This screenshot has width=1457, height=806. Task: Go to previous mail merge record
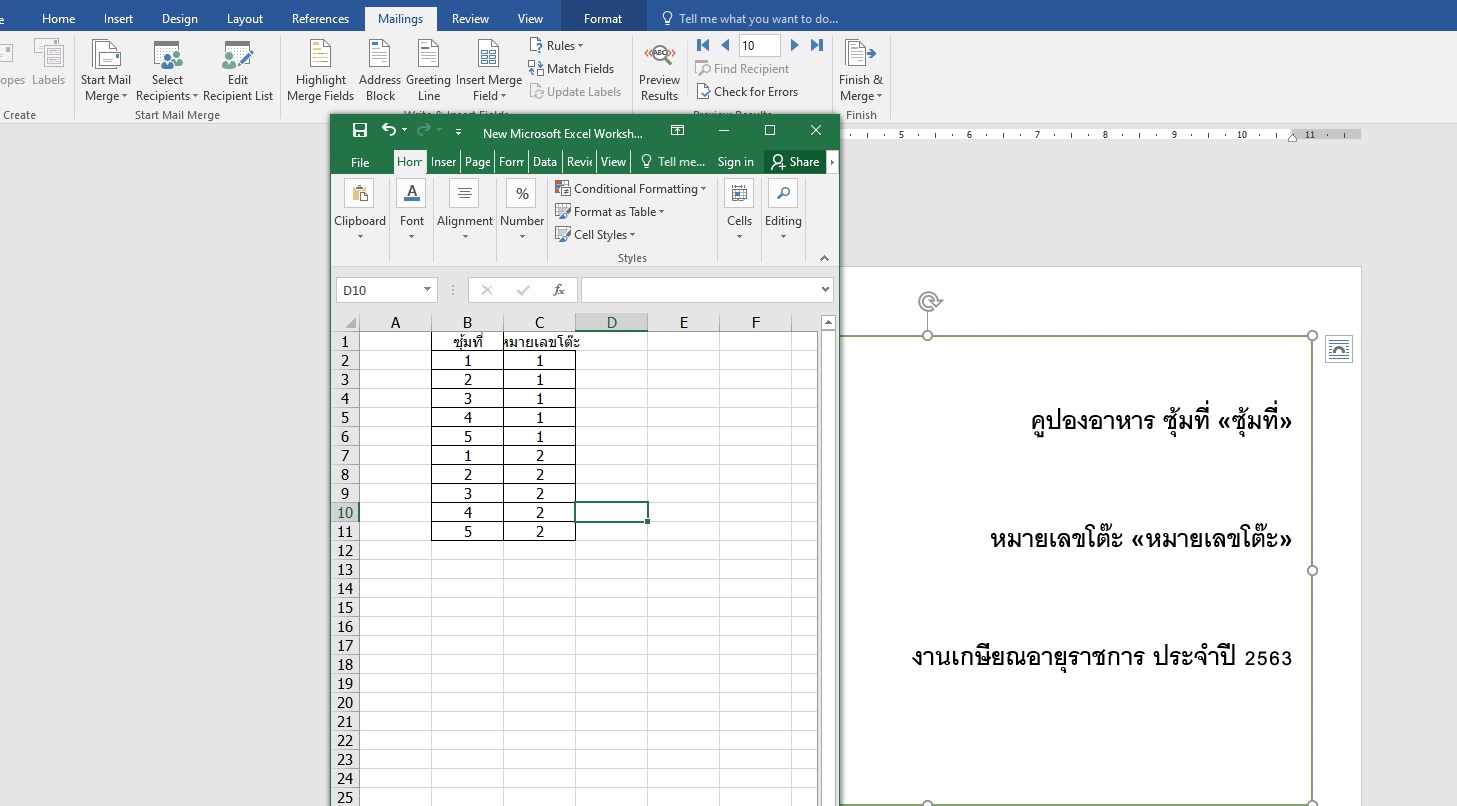(725, 45)
